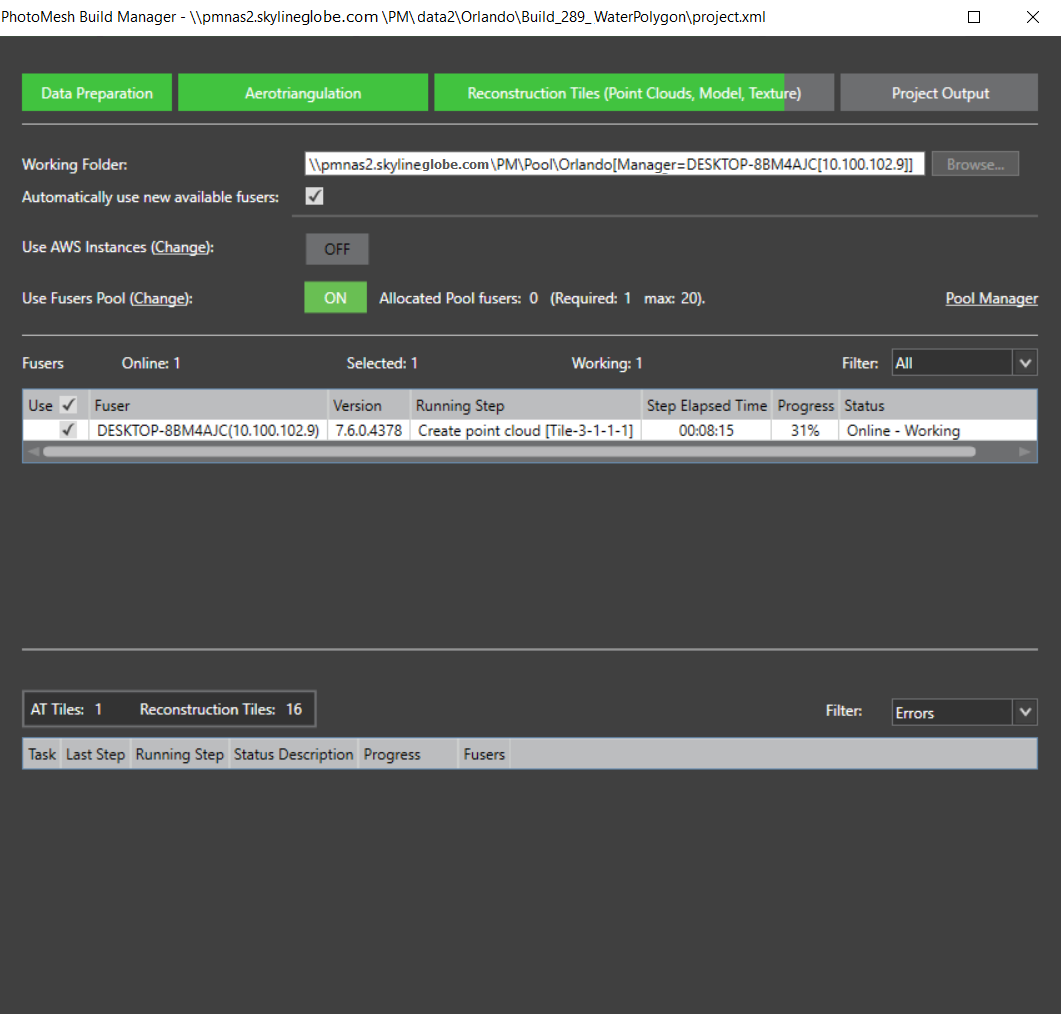Switch off the Use Fusers Pool toggle
Image resolution: width=1061 pixels, height=1014 pixels.
(x=336, y=298)
